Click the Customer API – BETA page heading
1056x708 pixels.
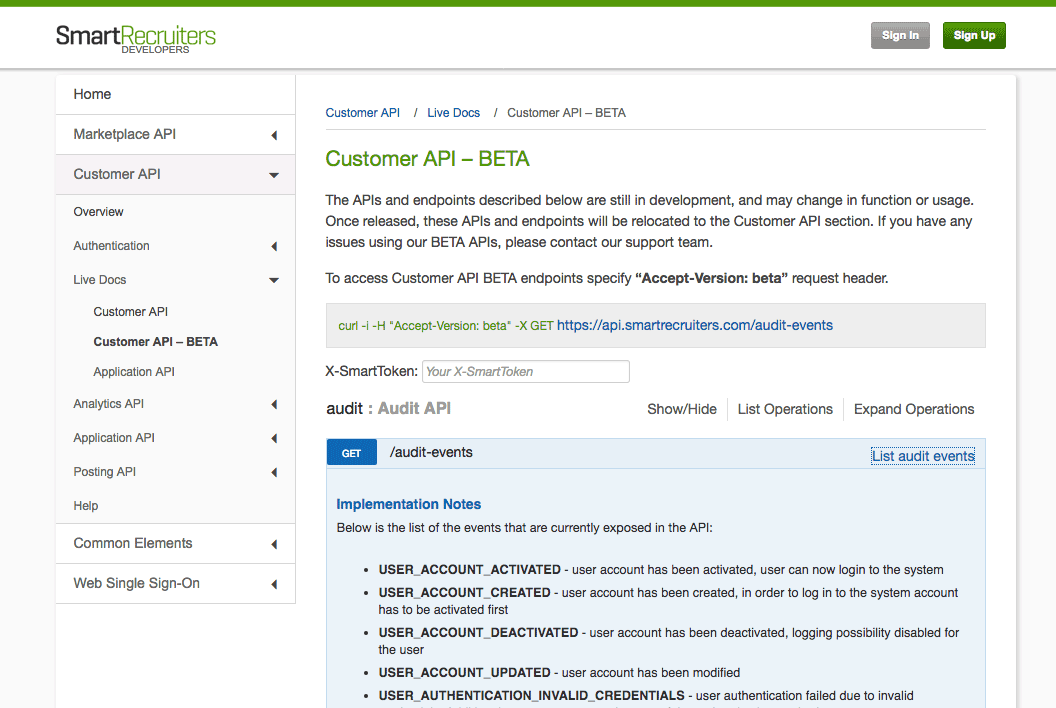click(x=428, y=159)
